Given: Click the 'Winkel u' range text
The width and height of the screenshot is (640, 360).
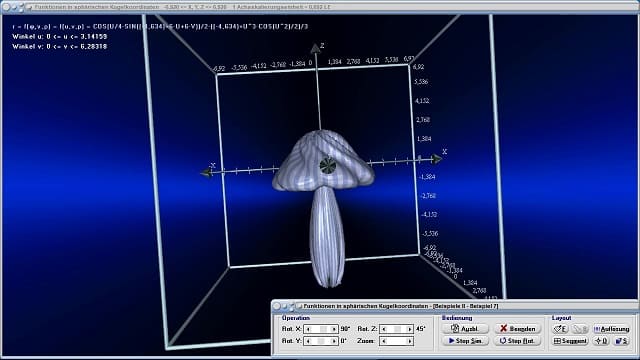Looking at the screenshot, I should pyautogui.click(x=60, y=37).
